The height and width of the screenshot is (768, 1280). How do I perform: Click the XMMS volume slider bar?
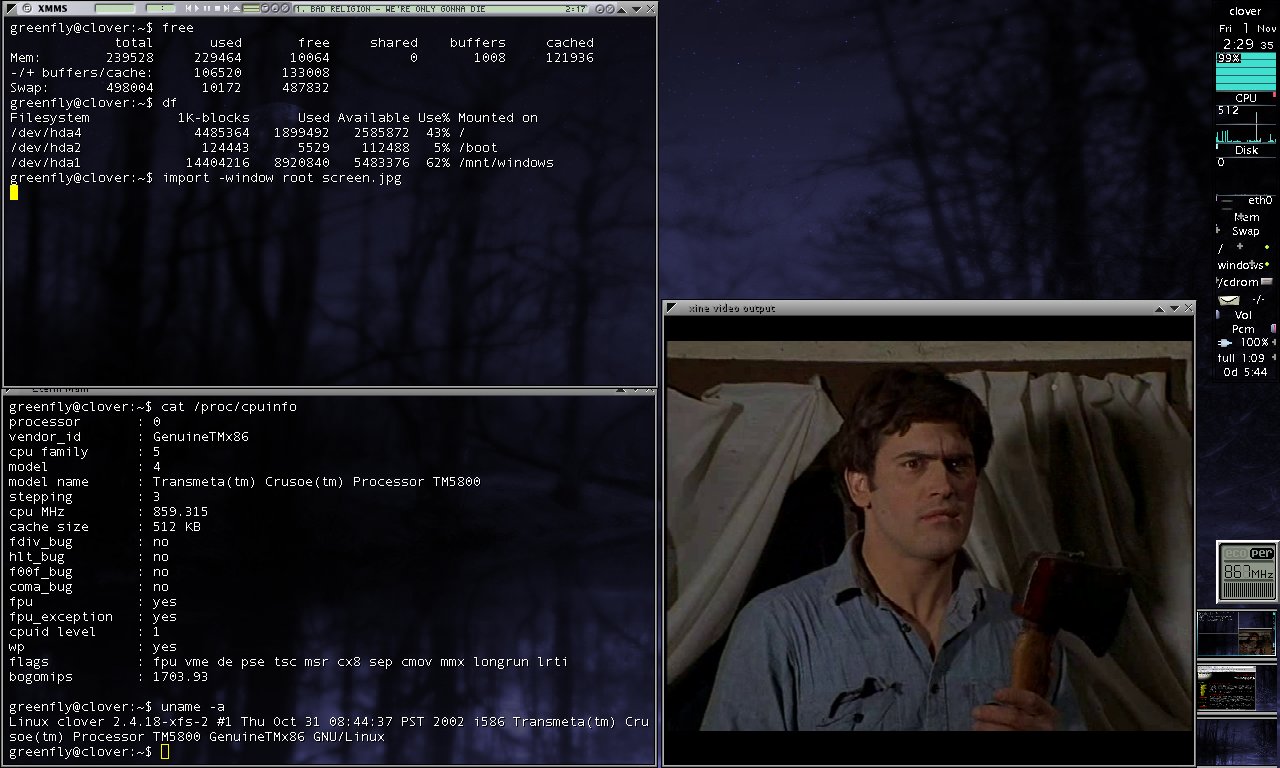point(251,8)
